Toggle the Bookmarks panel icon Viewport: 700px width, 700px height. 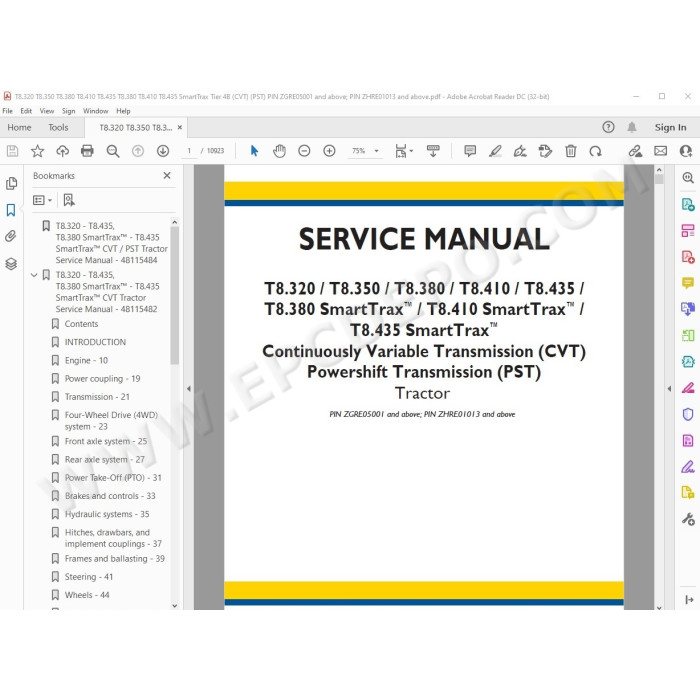pos(11,210)
